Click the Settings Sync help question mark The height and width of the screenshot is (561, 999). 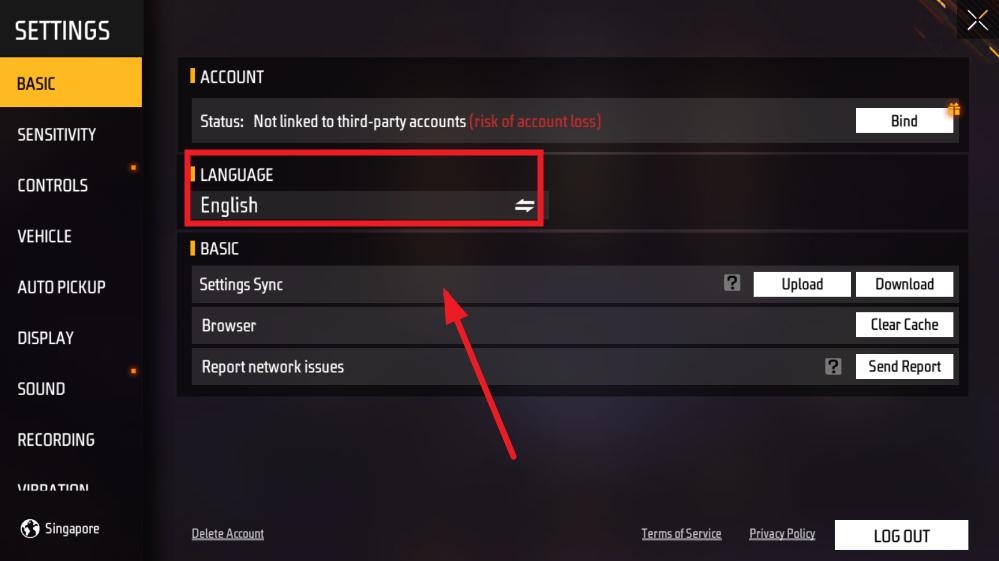pyautogui.click(x=732, y=283)
